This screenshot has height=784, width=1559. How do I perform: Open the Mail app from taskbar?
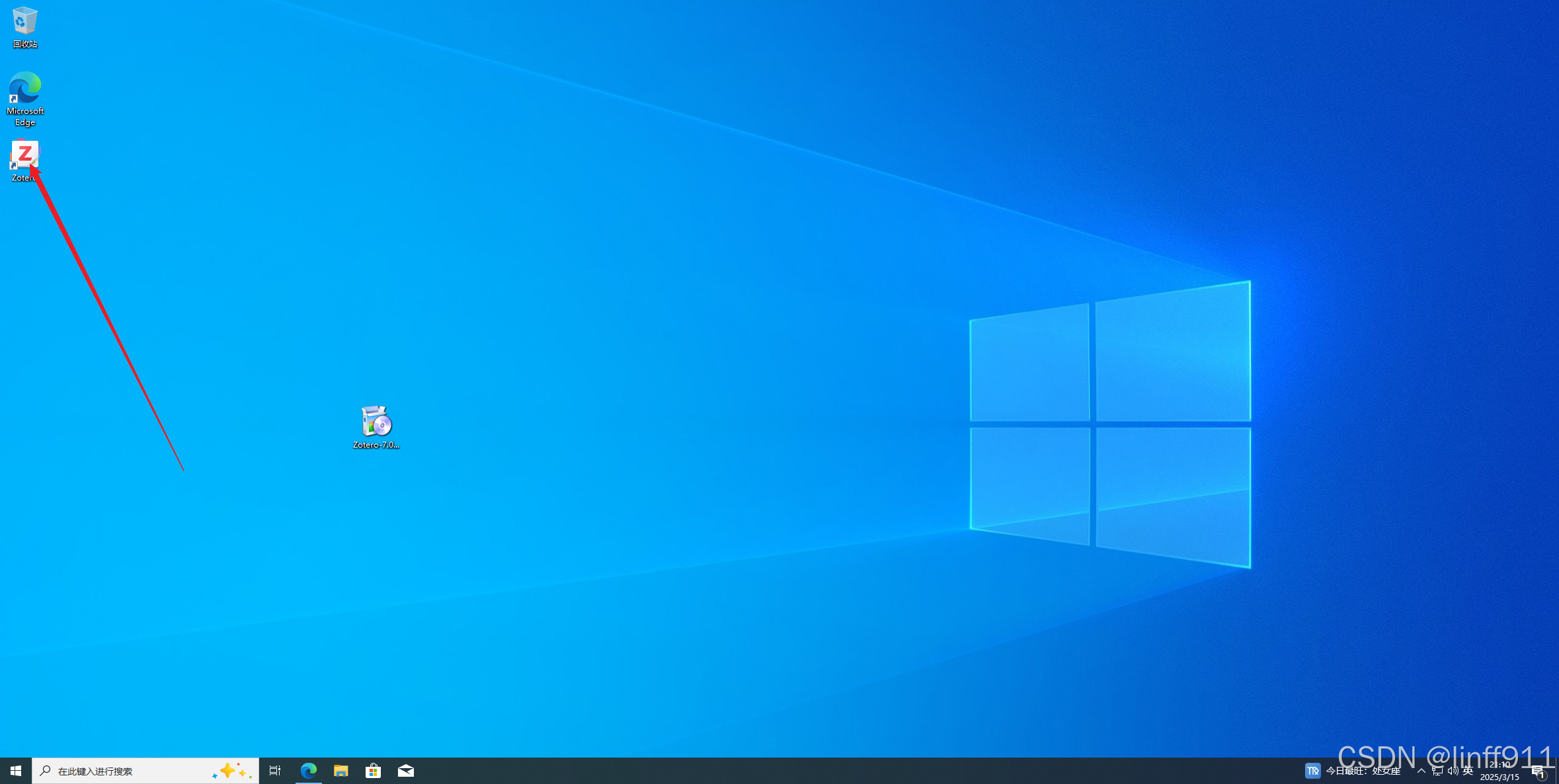click(405, 771)
